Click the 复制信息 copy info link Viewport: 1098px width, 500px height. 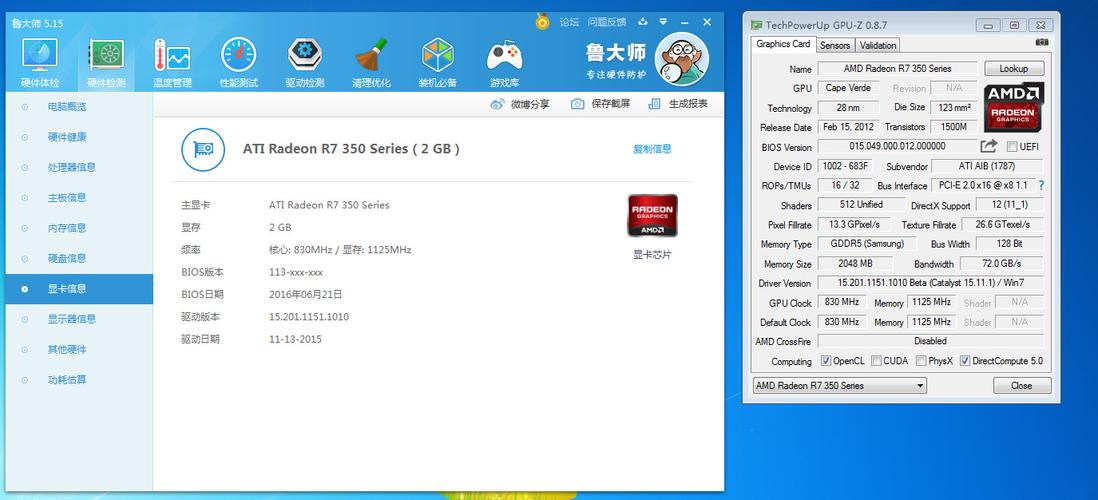(x=652, y=149)
